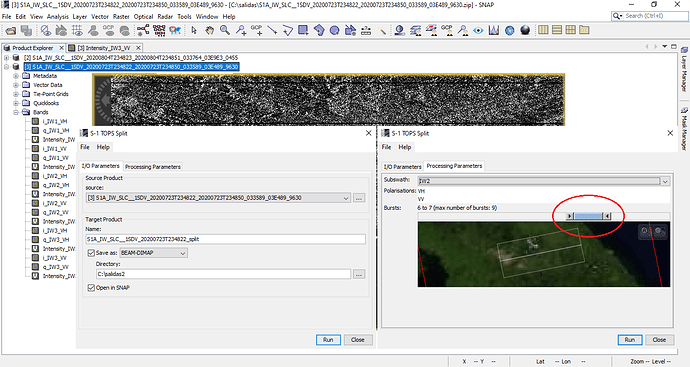The width and height of the screenshot is (690, 367).
Task: Activate the selection arrow tool
Action: (194, 30)
